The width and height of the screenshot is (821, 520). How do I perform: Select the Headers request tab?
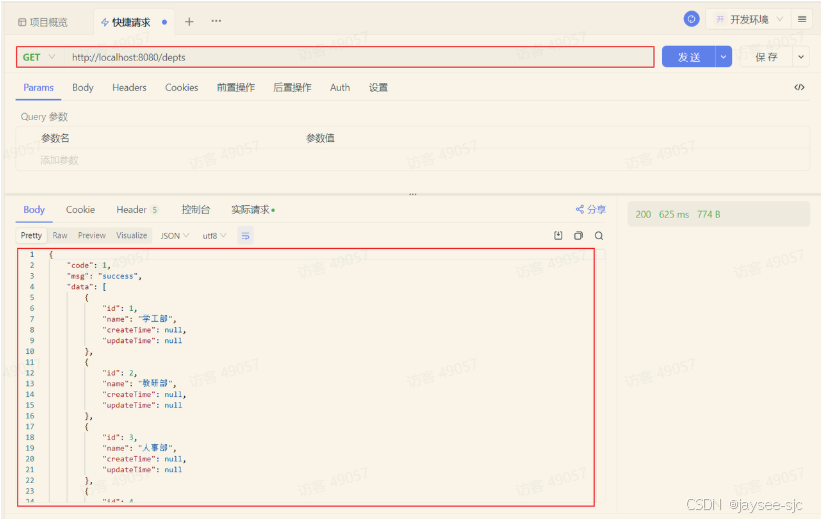coord(129,87)
